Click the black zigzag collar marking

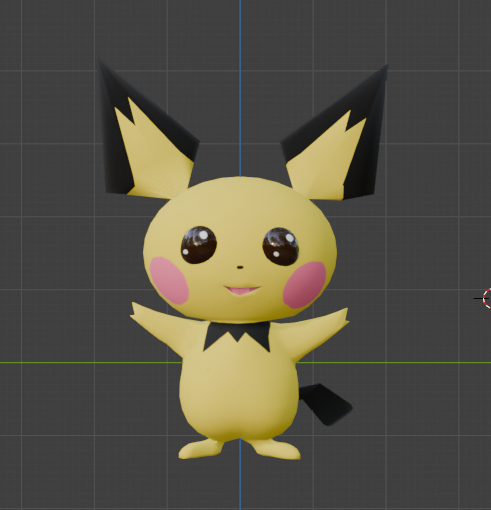237,335
